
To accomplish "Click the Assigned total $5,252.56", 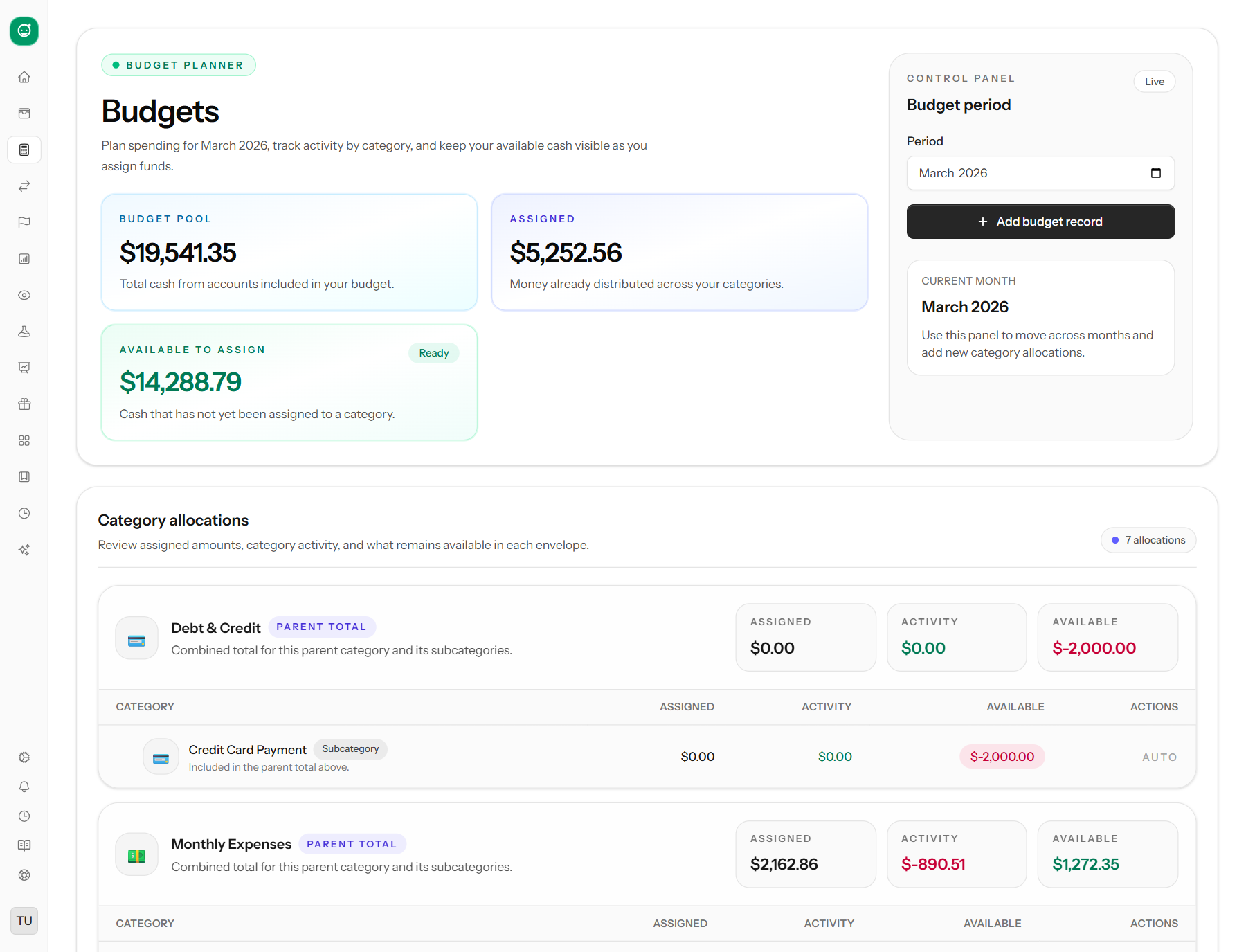I will 566,253.
